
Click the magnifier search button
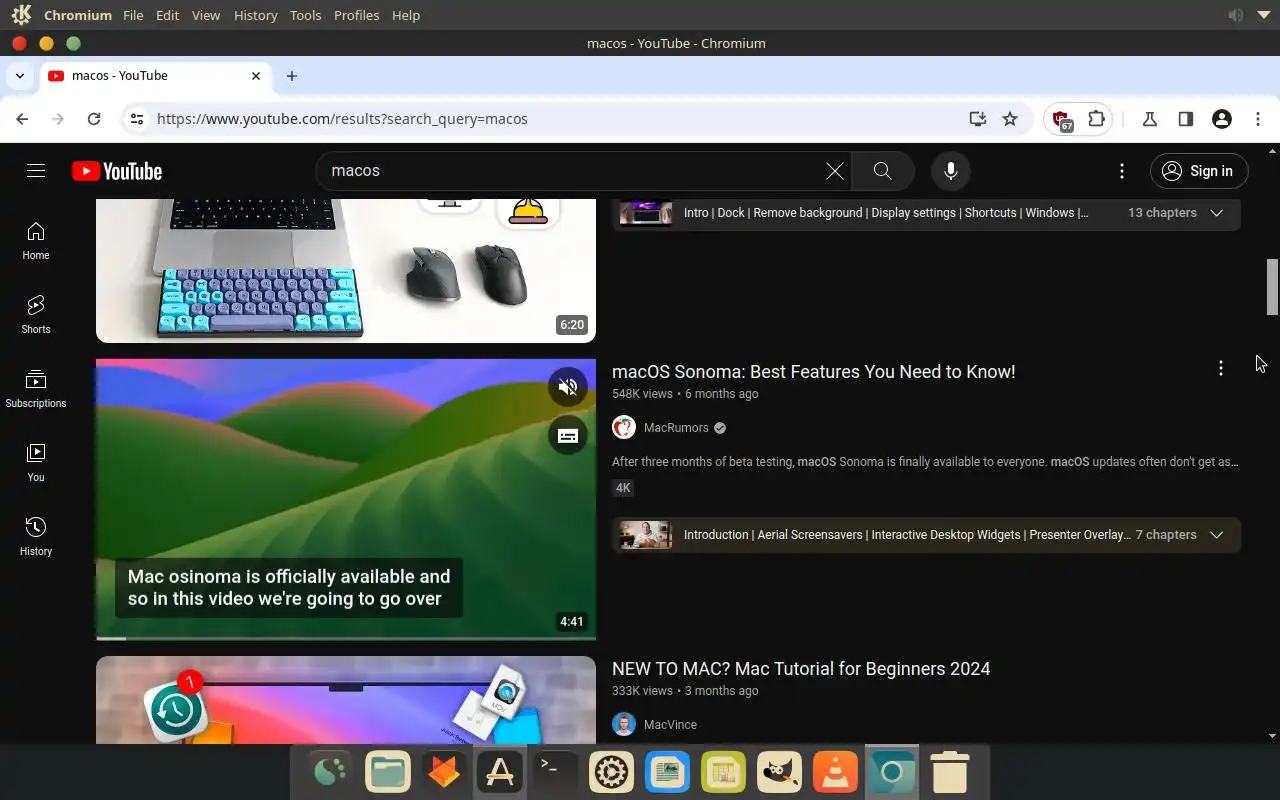point(883,171)
